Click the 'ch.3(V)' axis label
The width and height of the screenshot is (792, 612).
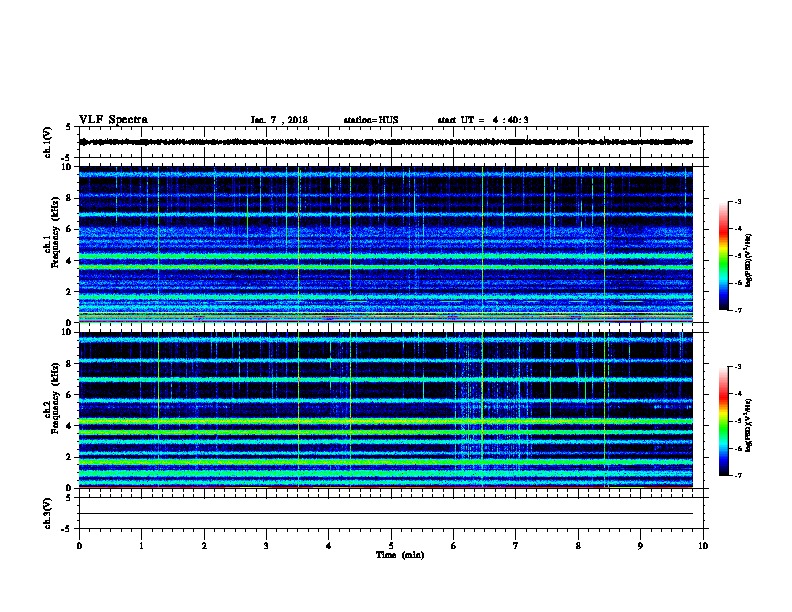pyautogui.click(x=47, y=513)
